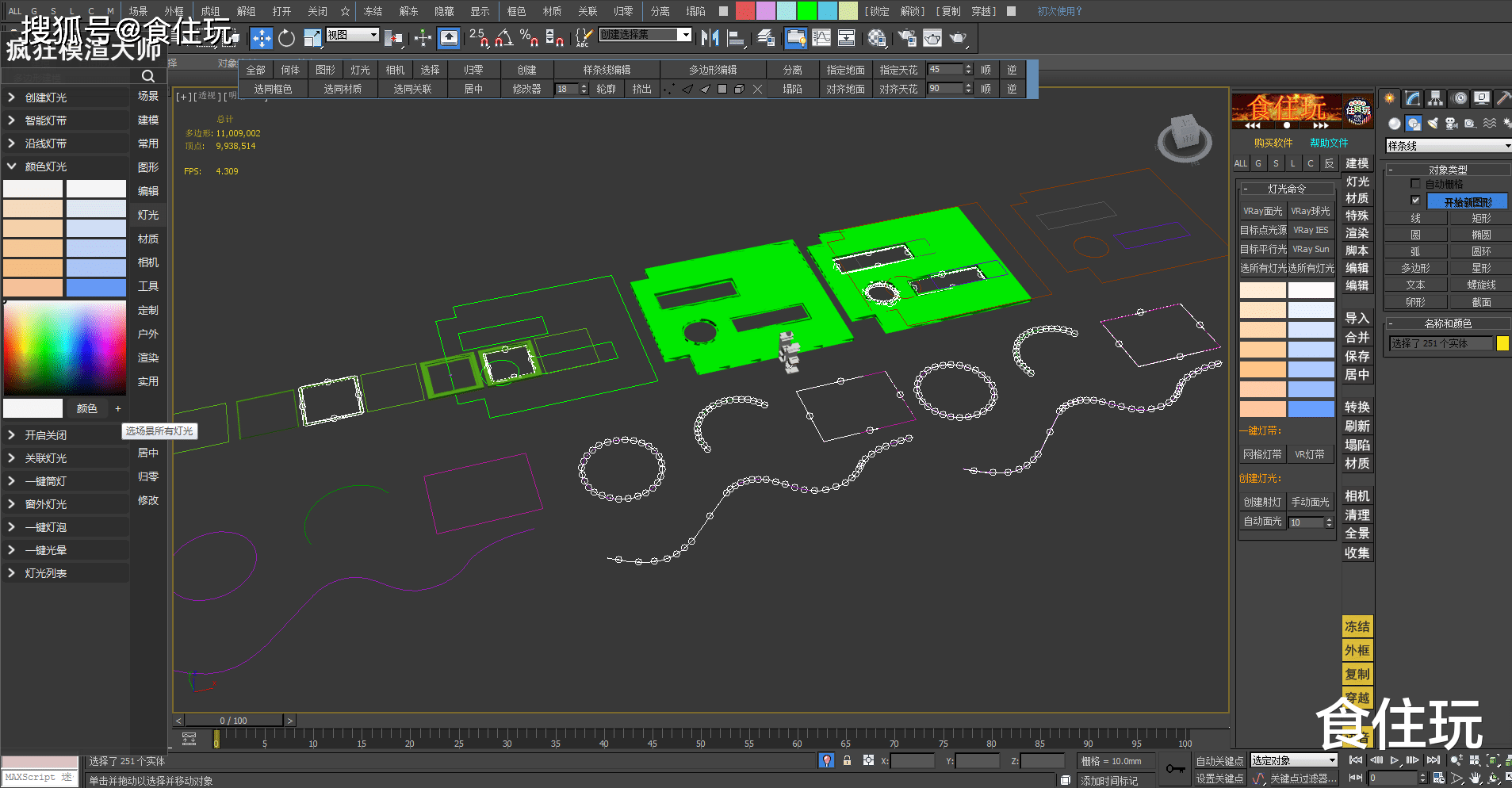Click the Set Key key-shaped icon
1512x788 pixels.
point(1175,768)
